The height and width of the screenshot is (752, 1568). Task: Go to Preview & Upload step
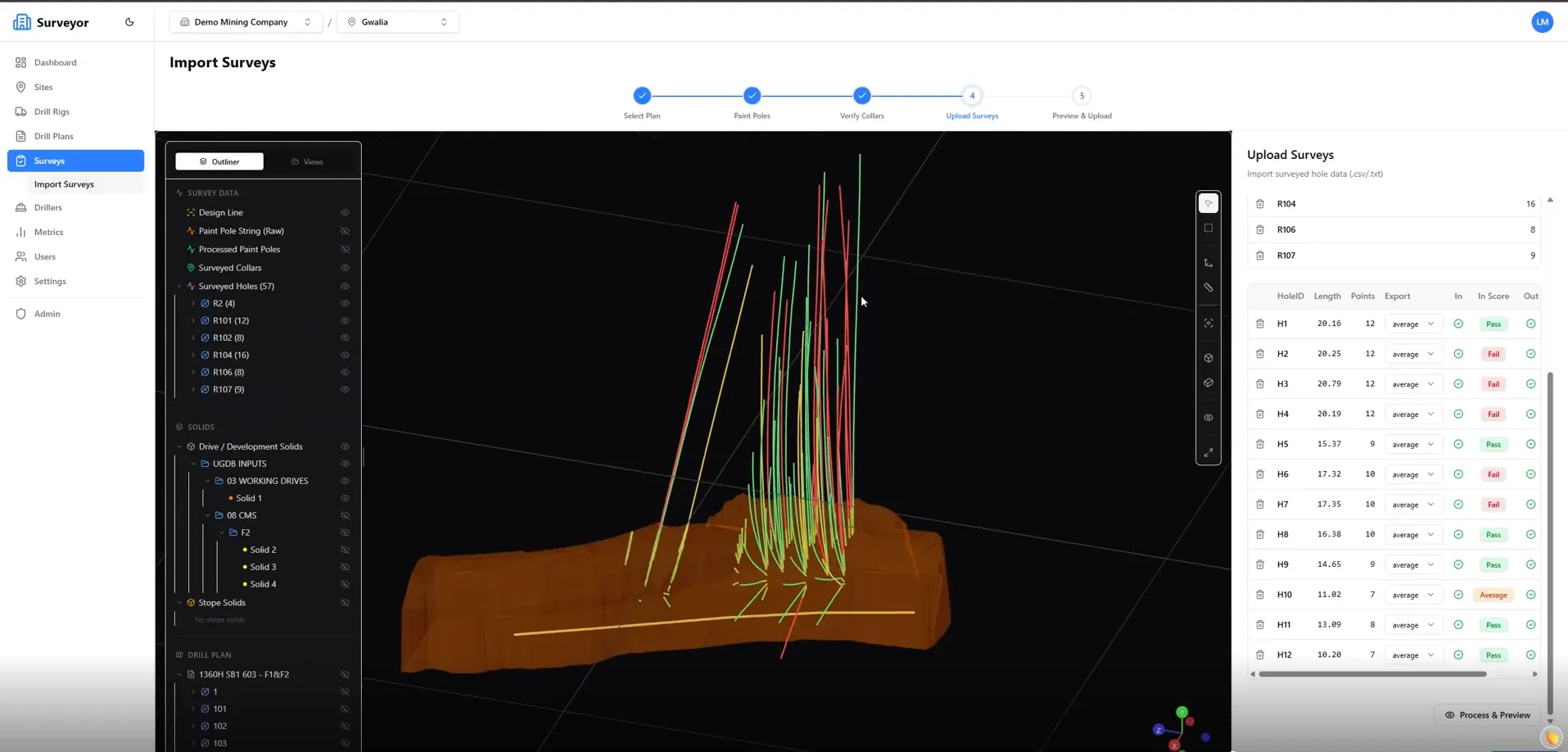[x=1082, y=96]
